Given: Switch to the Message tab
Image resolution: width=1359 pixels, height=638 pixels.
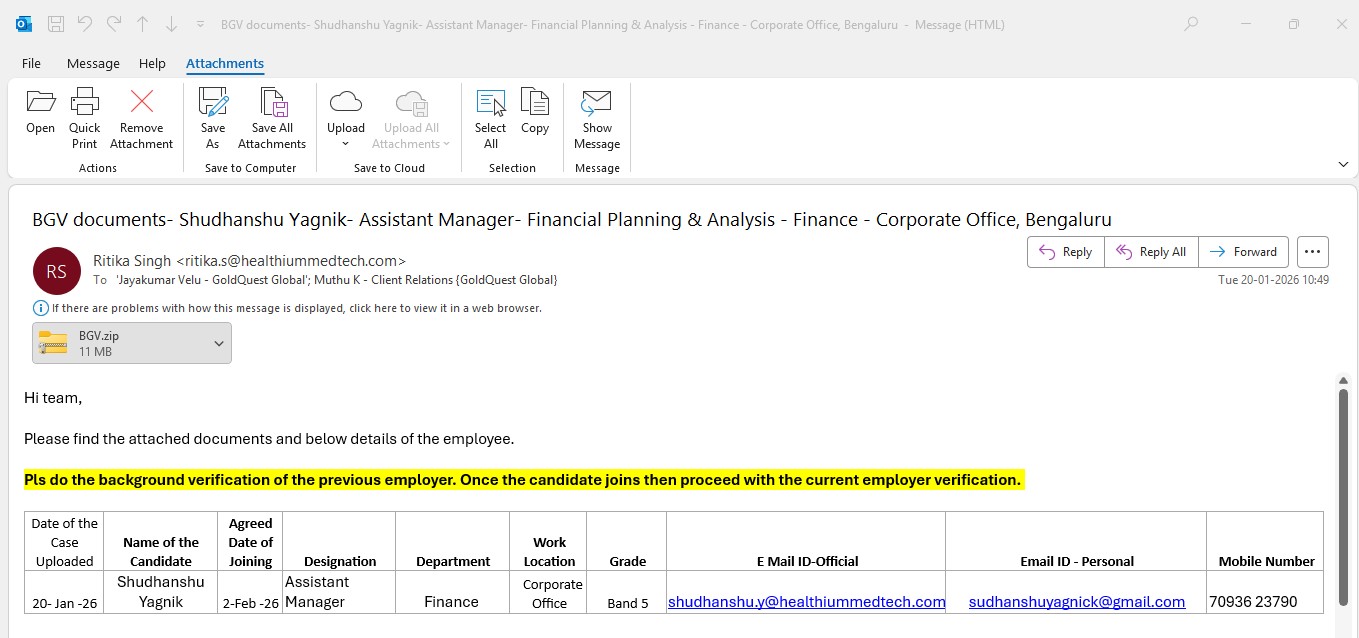Looking at the screenshot, I should pyautogui.click(x=93, y=63).
